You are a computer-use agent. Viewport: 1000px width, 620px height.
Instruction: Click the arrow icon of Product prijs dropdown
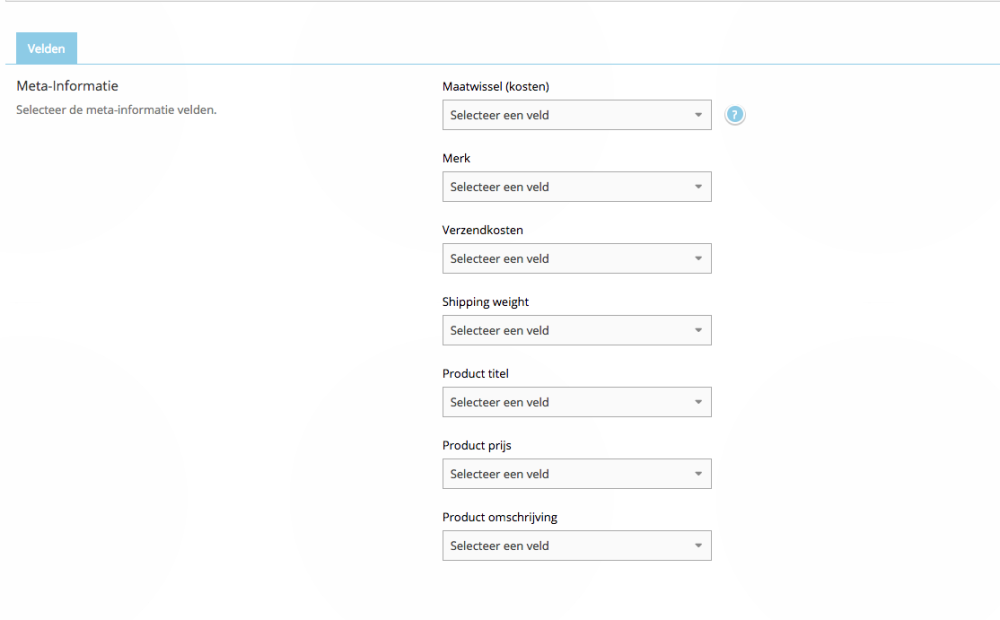point(698,474)
